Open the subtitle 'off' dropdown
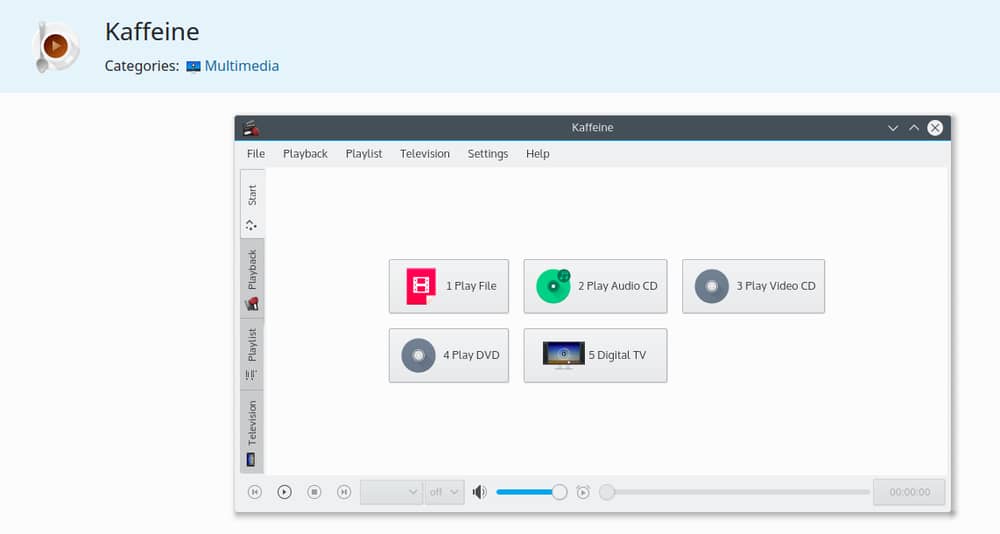 [445, 492]
